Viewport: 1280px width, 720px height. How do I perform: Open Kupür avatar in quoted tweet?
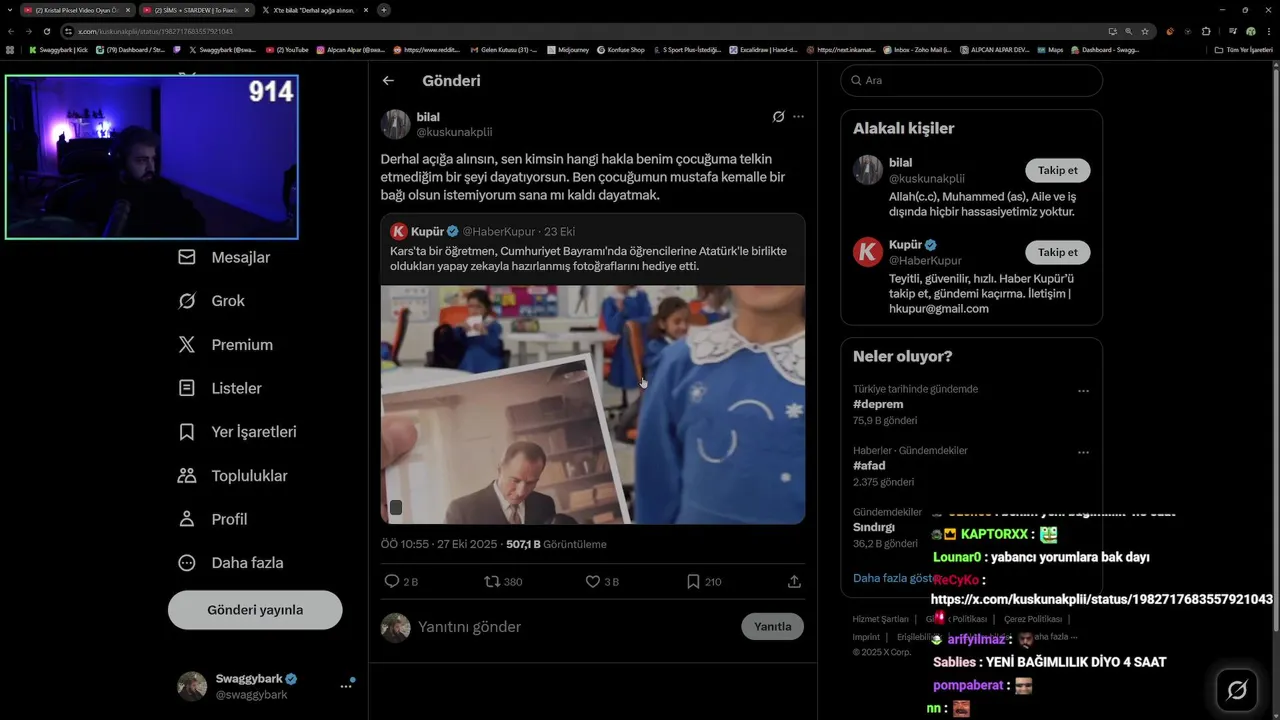398,231
